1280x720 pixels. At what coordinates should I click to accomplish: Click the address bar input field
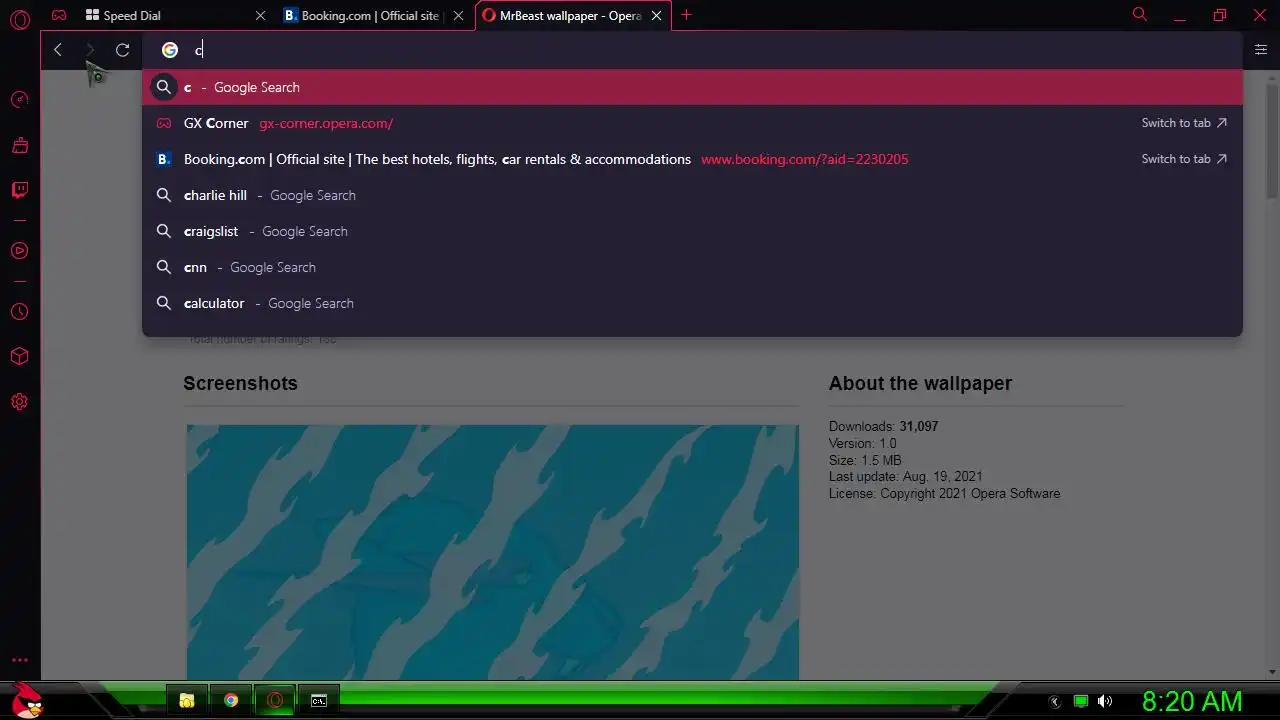pos(690,50)
